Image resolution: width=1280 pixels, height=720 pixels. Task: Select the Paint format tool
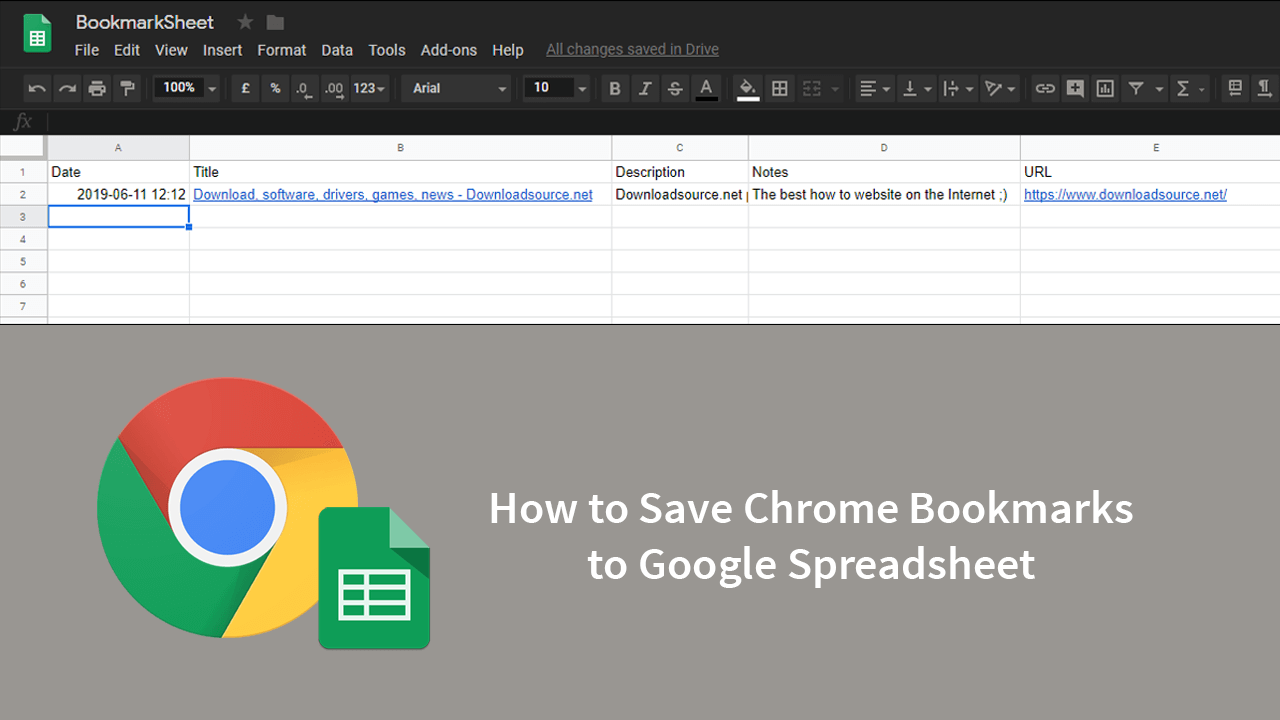click(126, 88)
